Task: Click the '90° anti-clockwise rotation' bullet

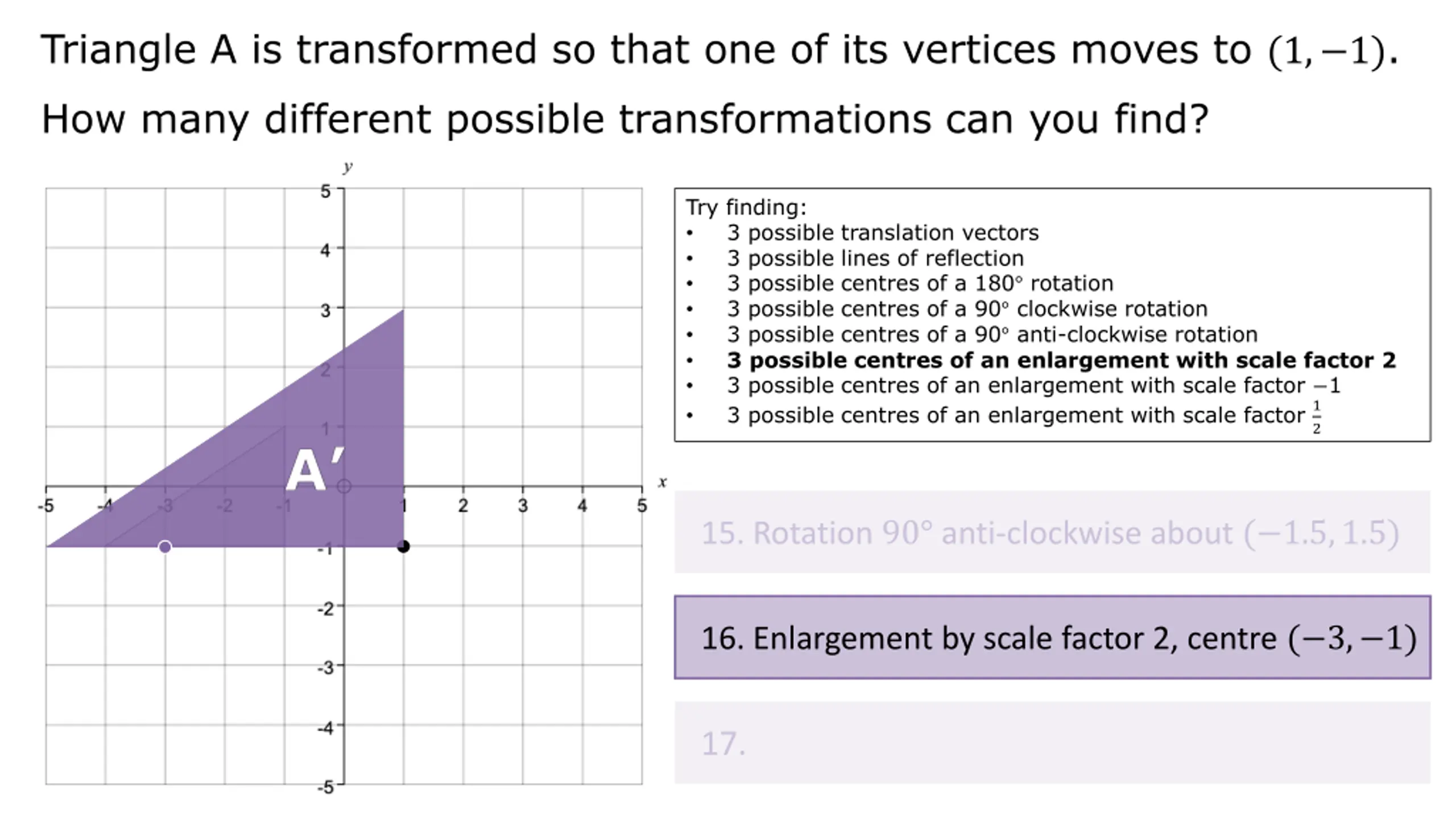Action: 992,334
